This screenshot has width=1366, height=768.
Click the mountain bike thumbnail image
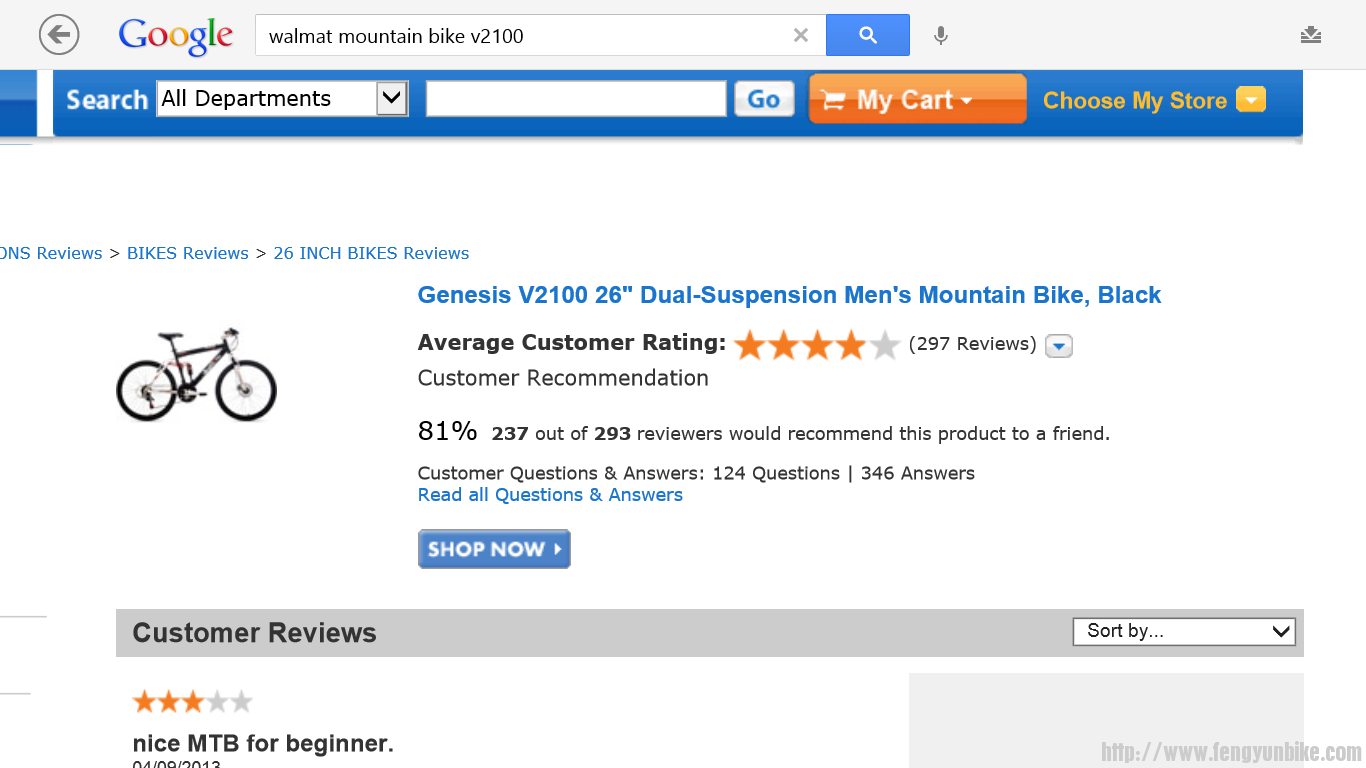(196, 374)
